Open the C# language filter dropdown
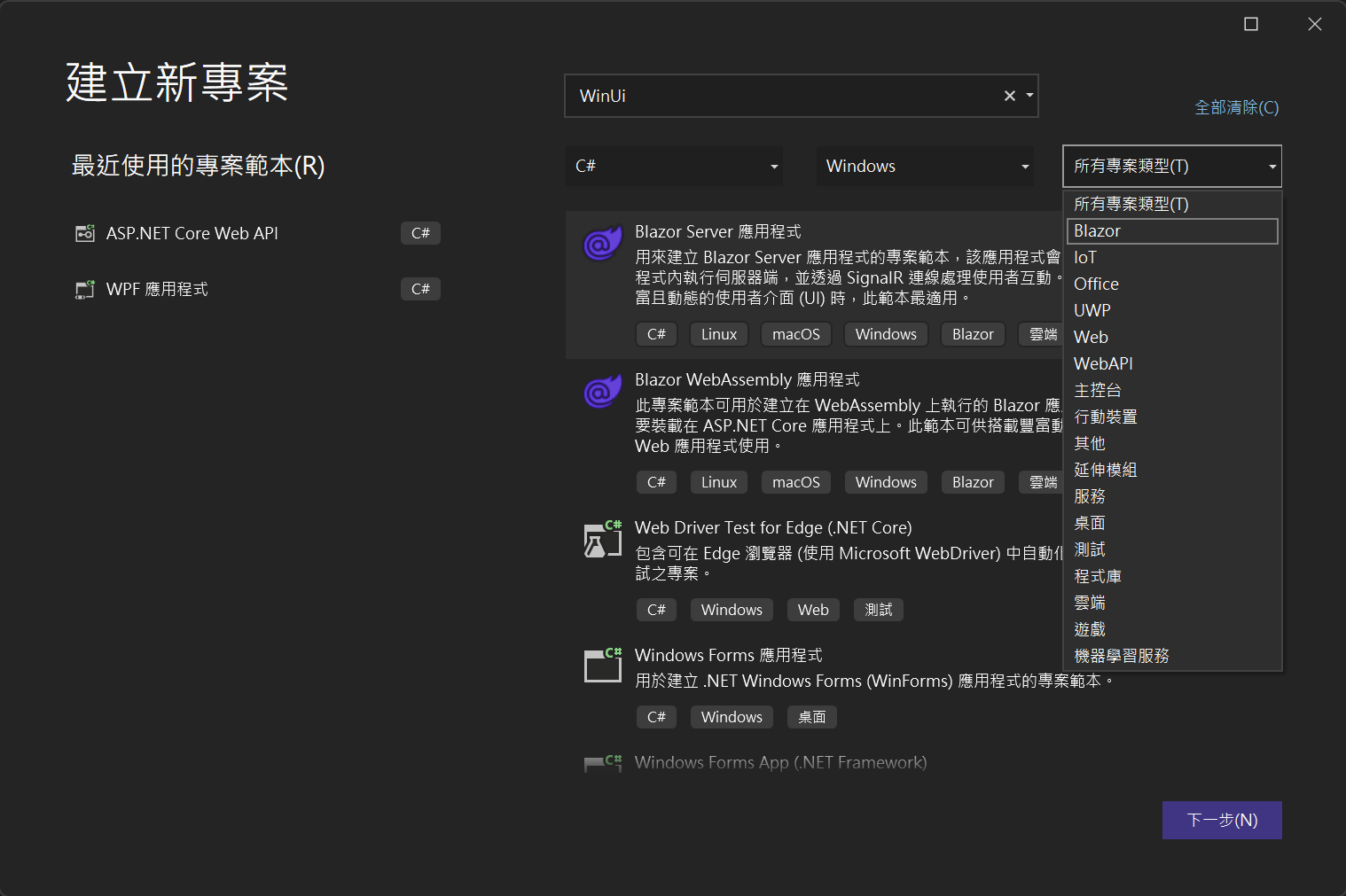The width and height of the screenshot is (1346, 896). click(674, 166)
